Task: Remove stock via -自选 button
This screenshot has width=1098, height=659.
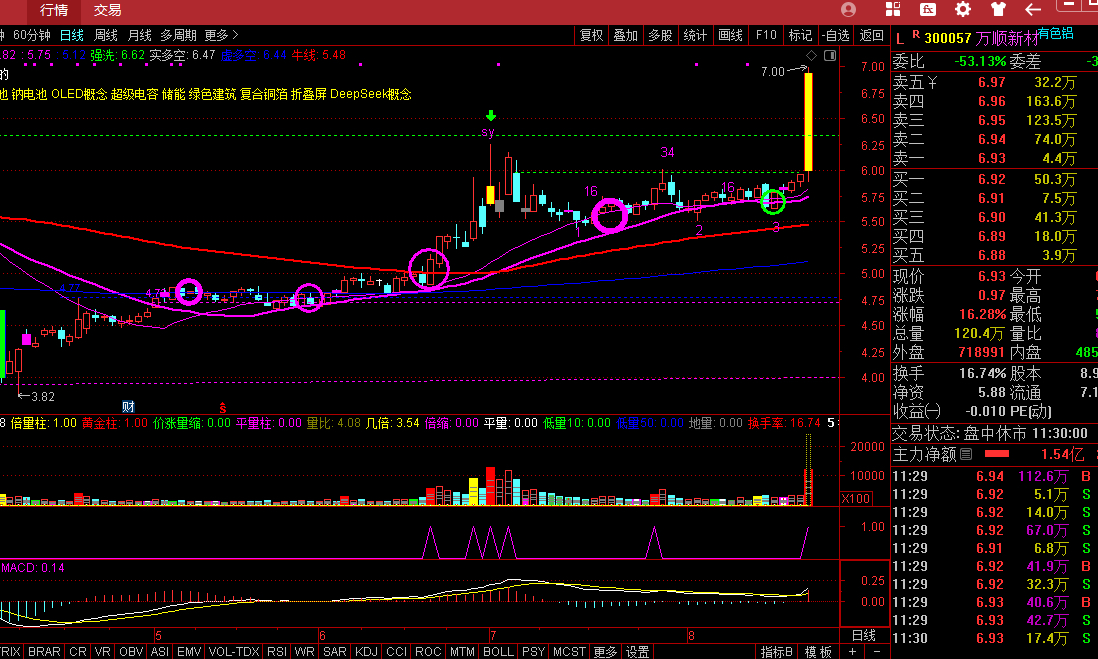Action: [835, 35]
